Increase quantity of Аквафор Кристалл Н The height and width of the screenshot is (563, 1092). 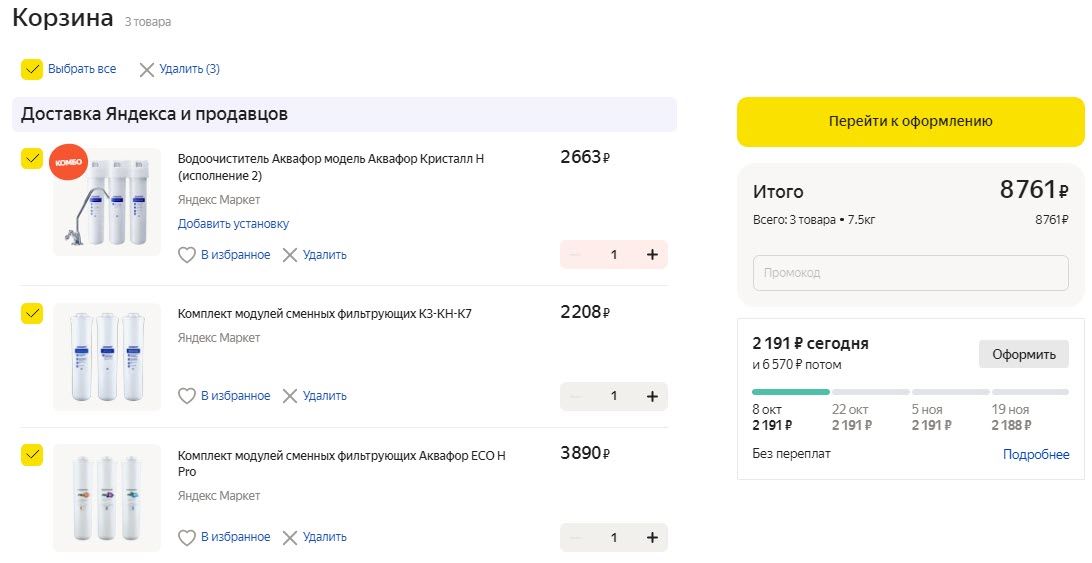click(x=652, y=255)
